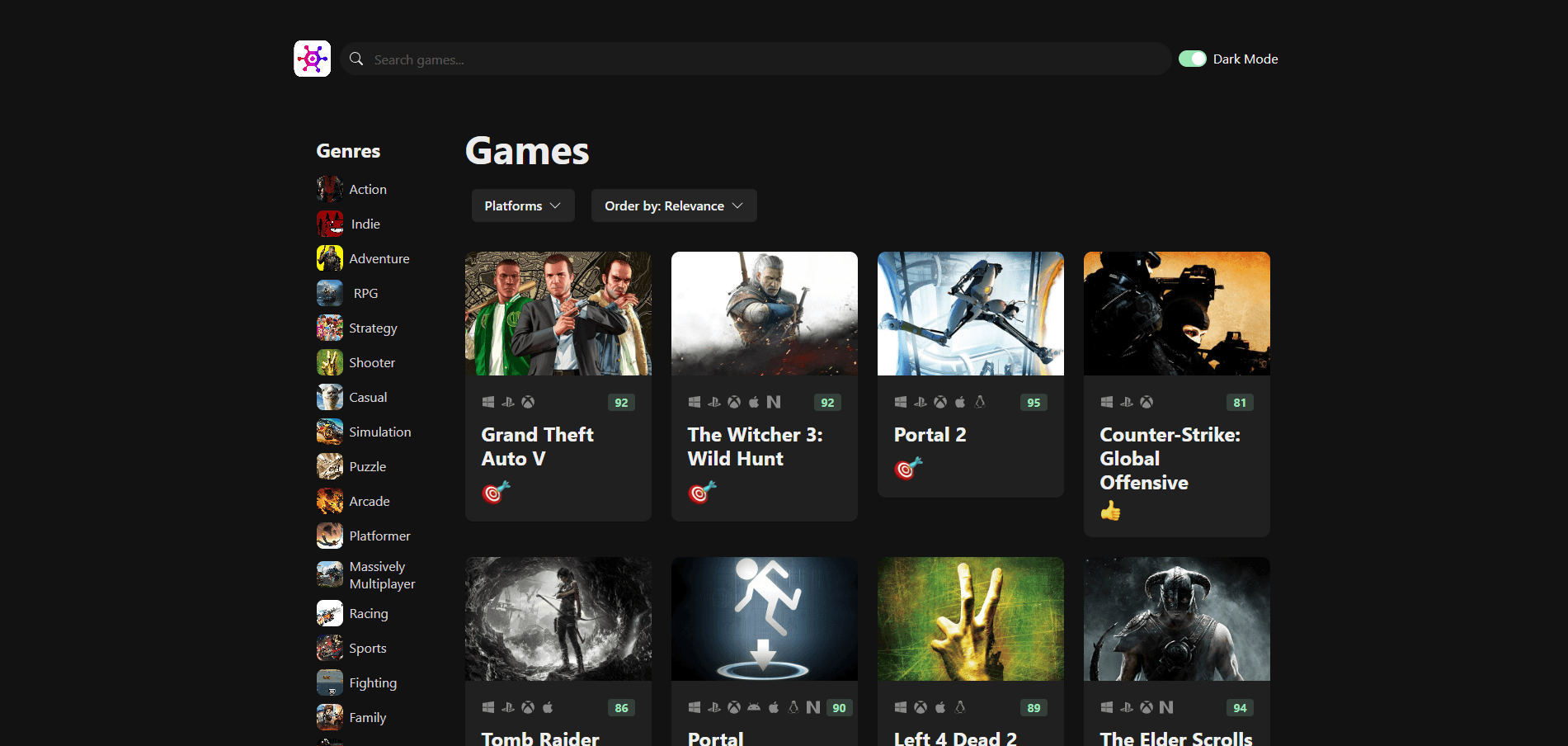The width and height of the screenshot is (1568, 746).
Task: Click the Indie genre icon
Action: (x=330, y=224)
